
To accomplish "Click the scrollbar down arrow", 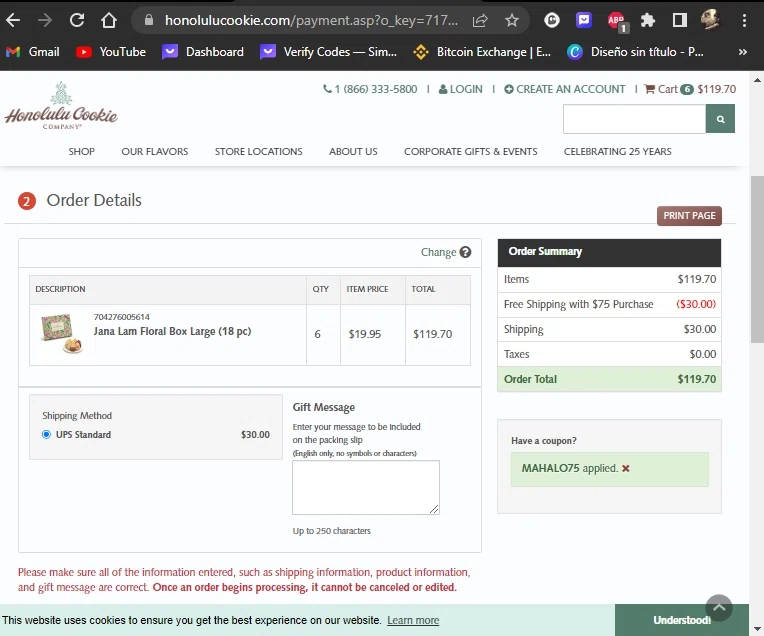I will [x=757, y=630].
